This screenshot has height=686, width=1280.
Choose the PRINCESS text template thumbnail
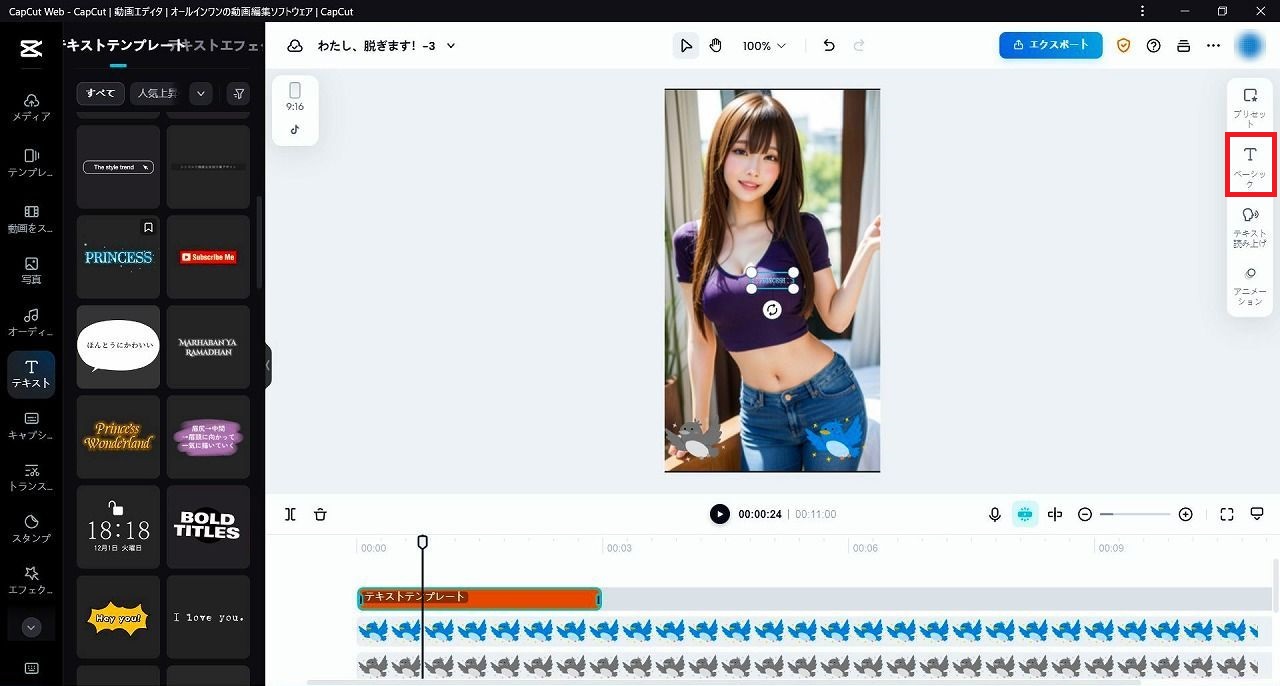[118, 257]
